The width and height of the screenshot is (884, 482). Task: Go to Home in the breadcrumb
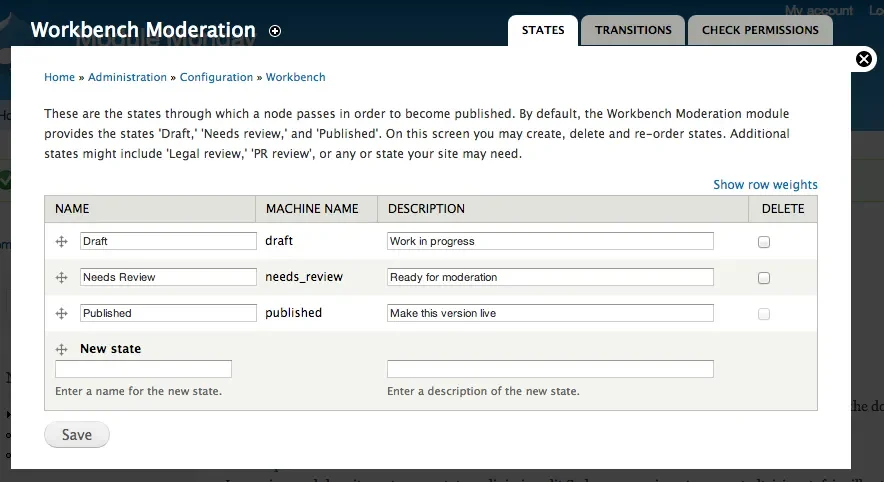coord(59,77)
